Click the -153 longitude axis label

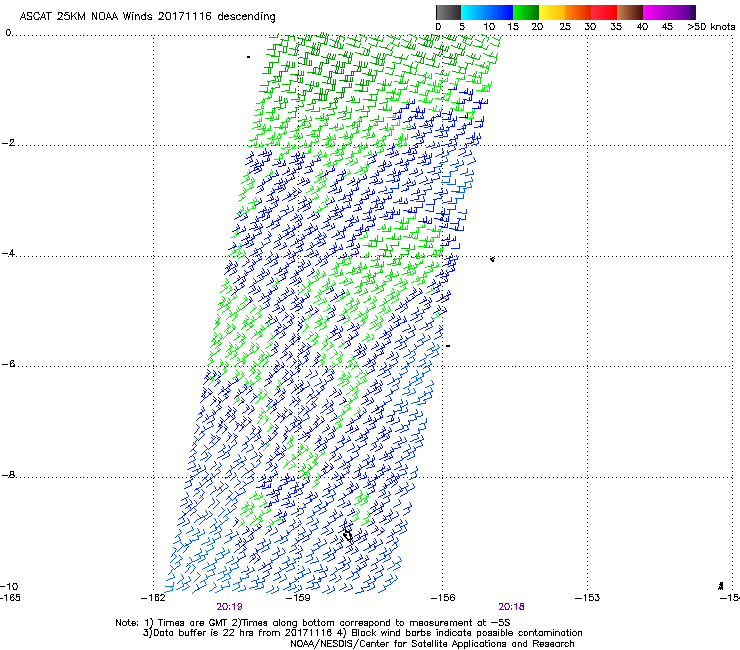coord(588,598)
